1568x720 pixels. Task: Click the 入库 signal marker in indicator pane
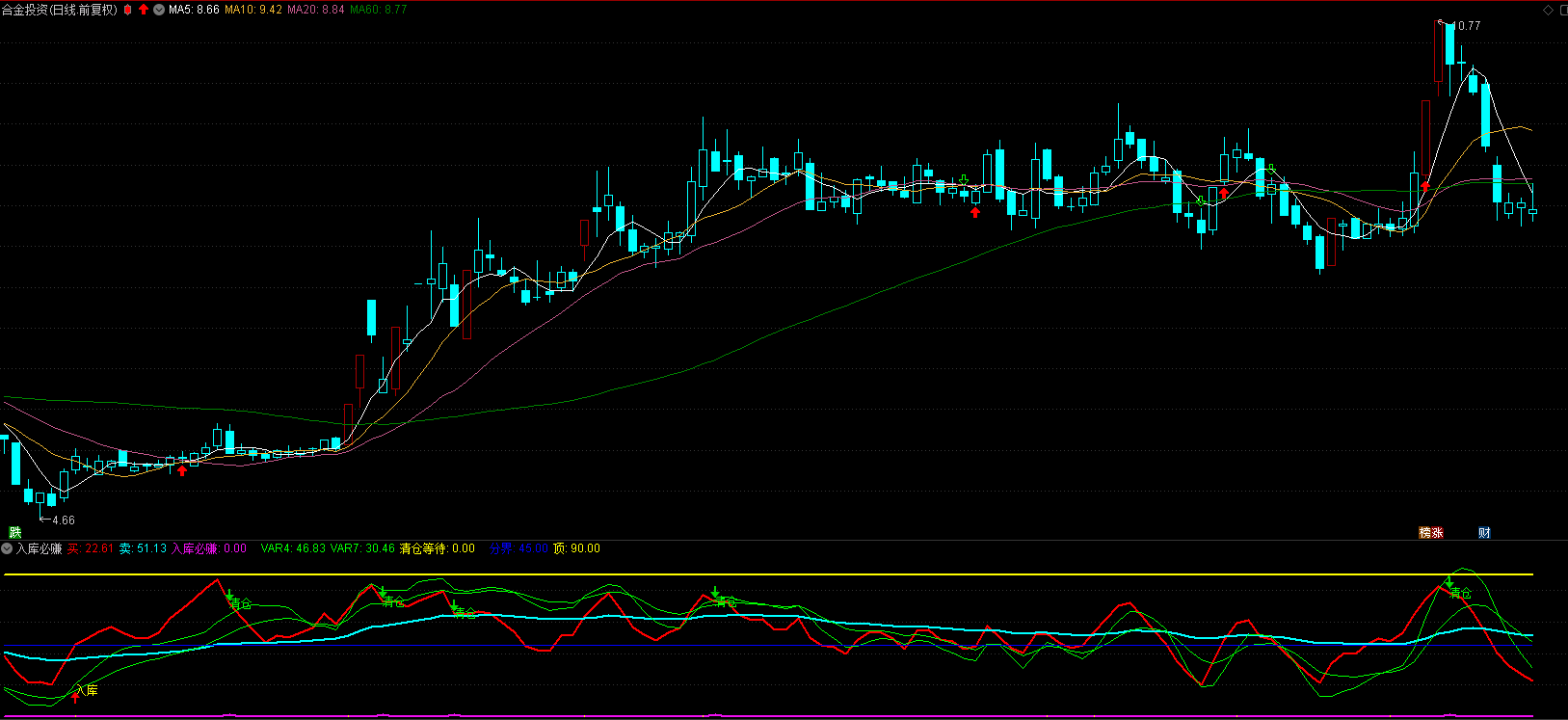87,690
